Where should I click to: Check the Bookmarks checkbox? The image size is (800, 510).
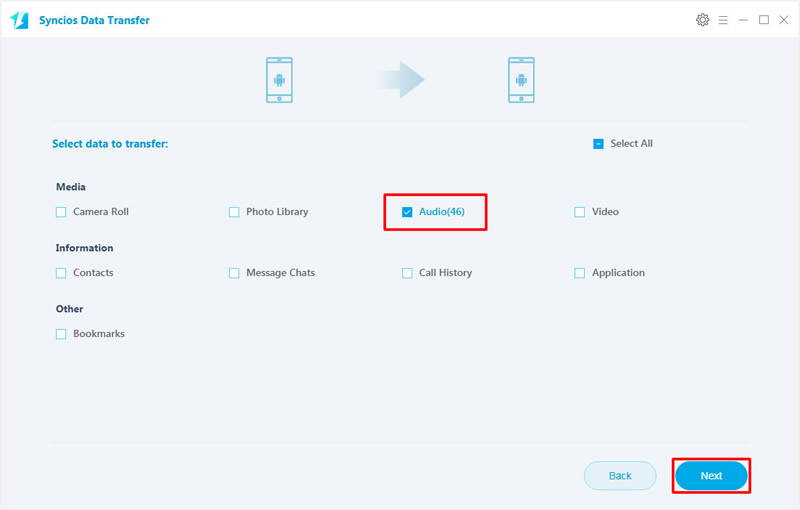61,334
